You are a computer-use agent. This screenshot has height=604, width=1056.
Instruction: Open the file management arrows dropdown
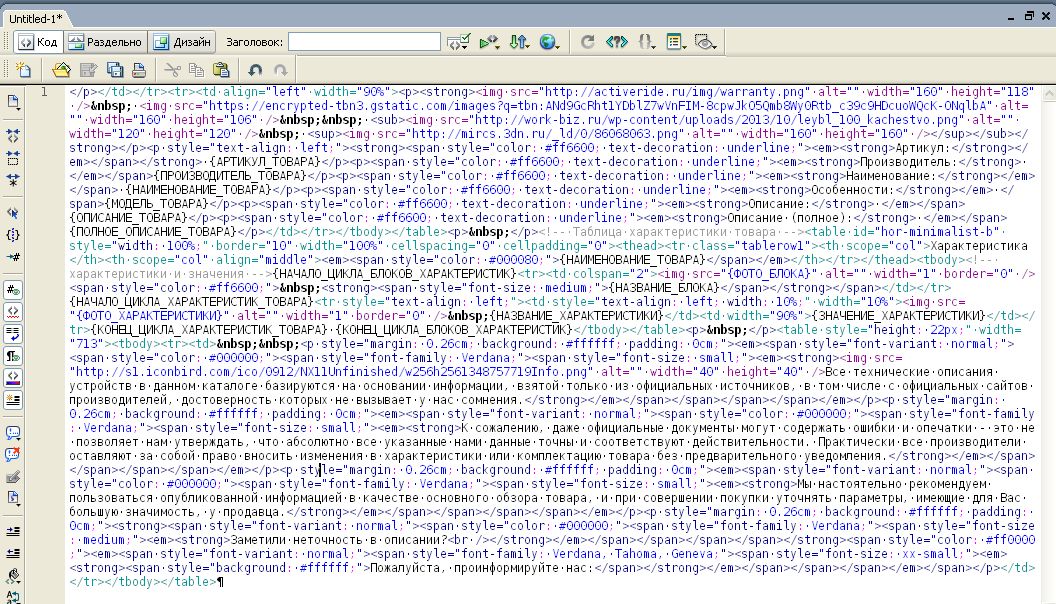click(x=519, y=42)
